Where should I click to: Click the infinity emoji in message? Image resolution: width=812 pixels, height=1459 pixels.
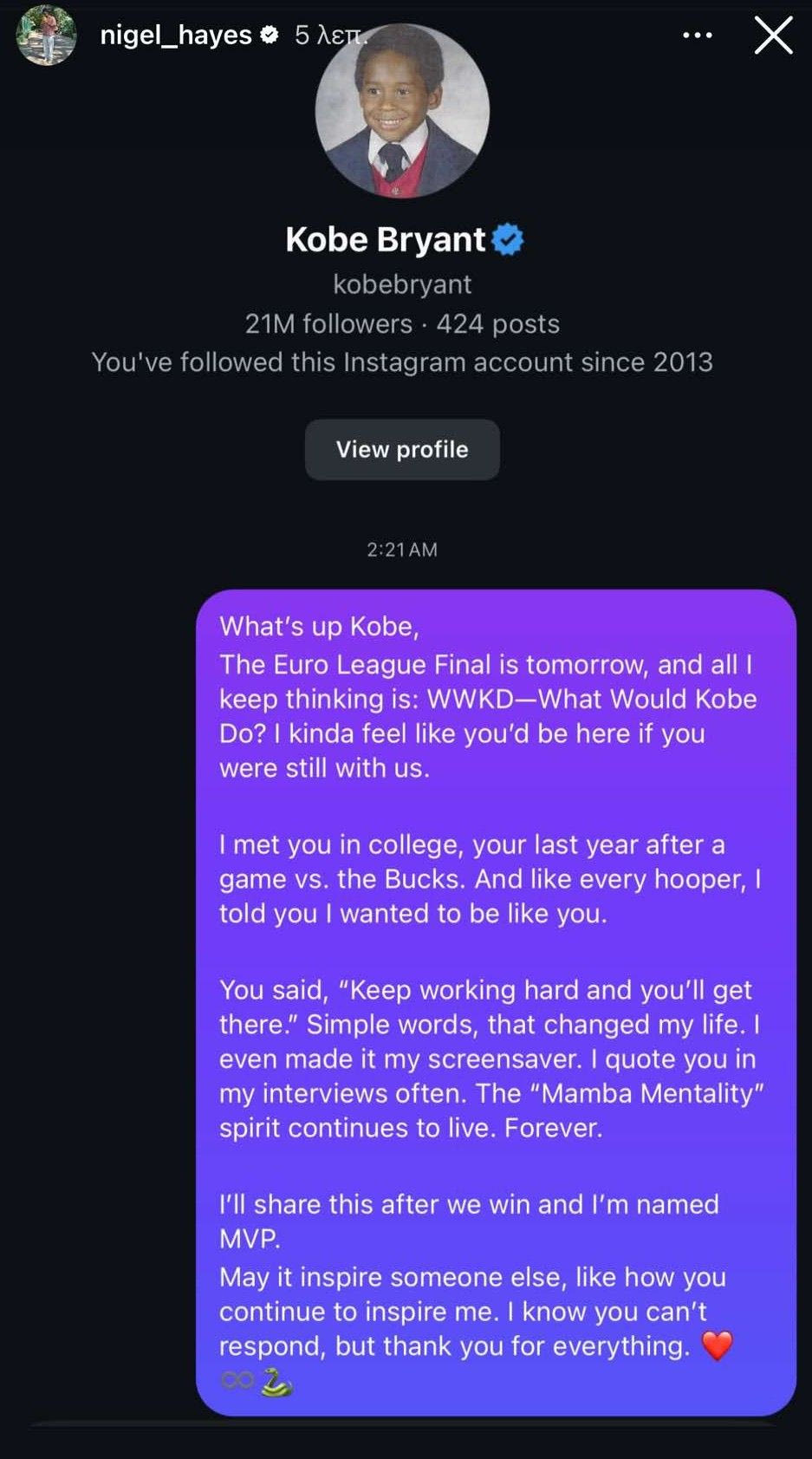point(237,1380)
